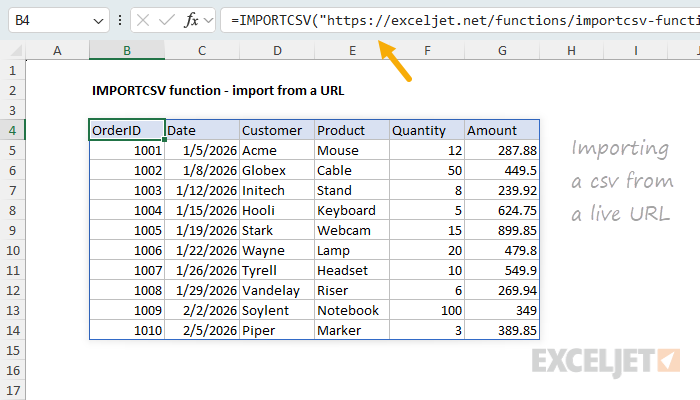Click the Enter checkmark icon in formula bar
The width and height of the screenshot is (700, 400).
[167, 20]
